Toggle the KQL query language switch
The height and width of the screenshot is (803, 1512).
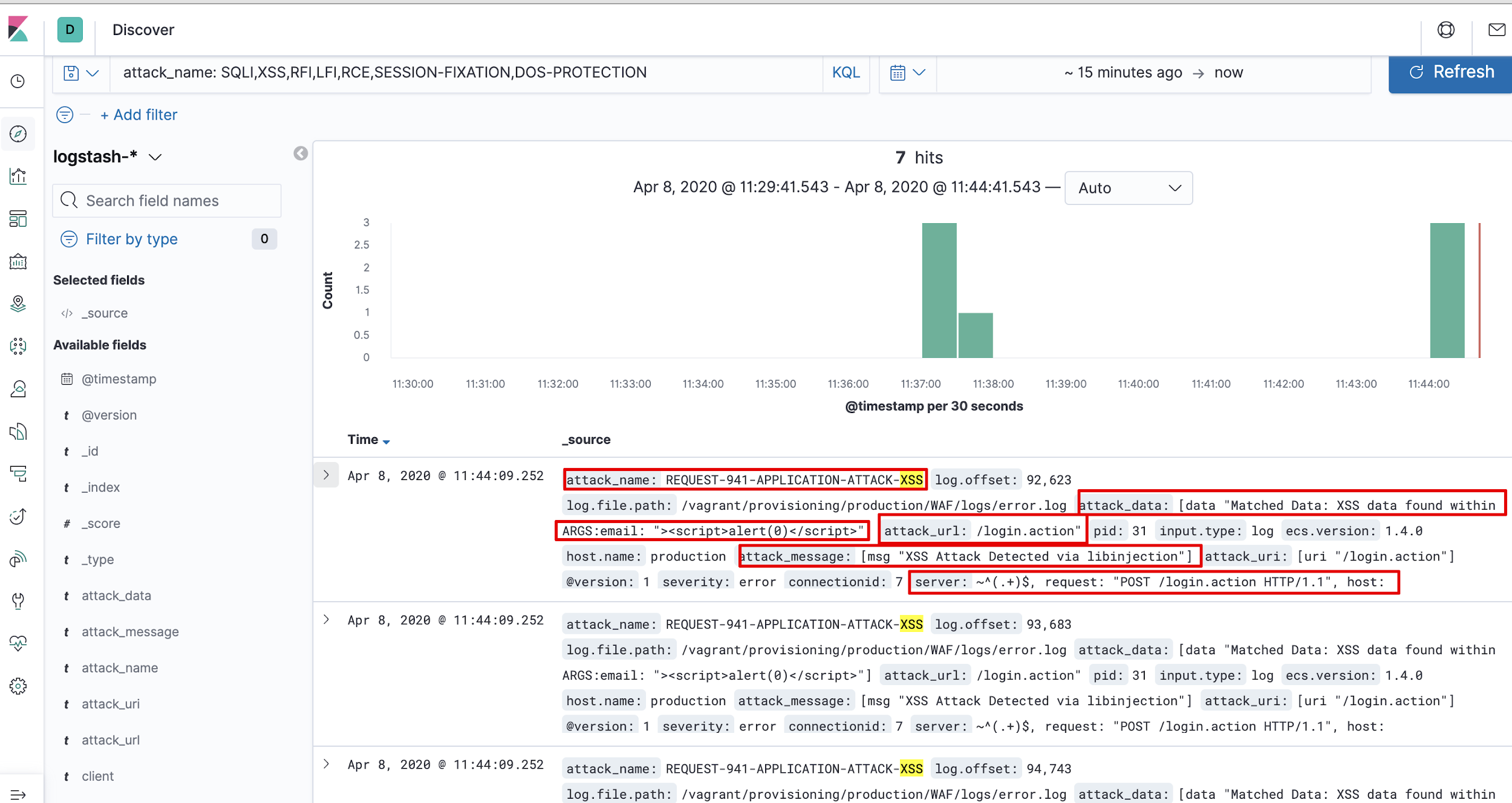846,73
